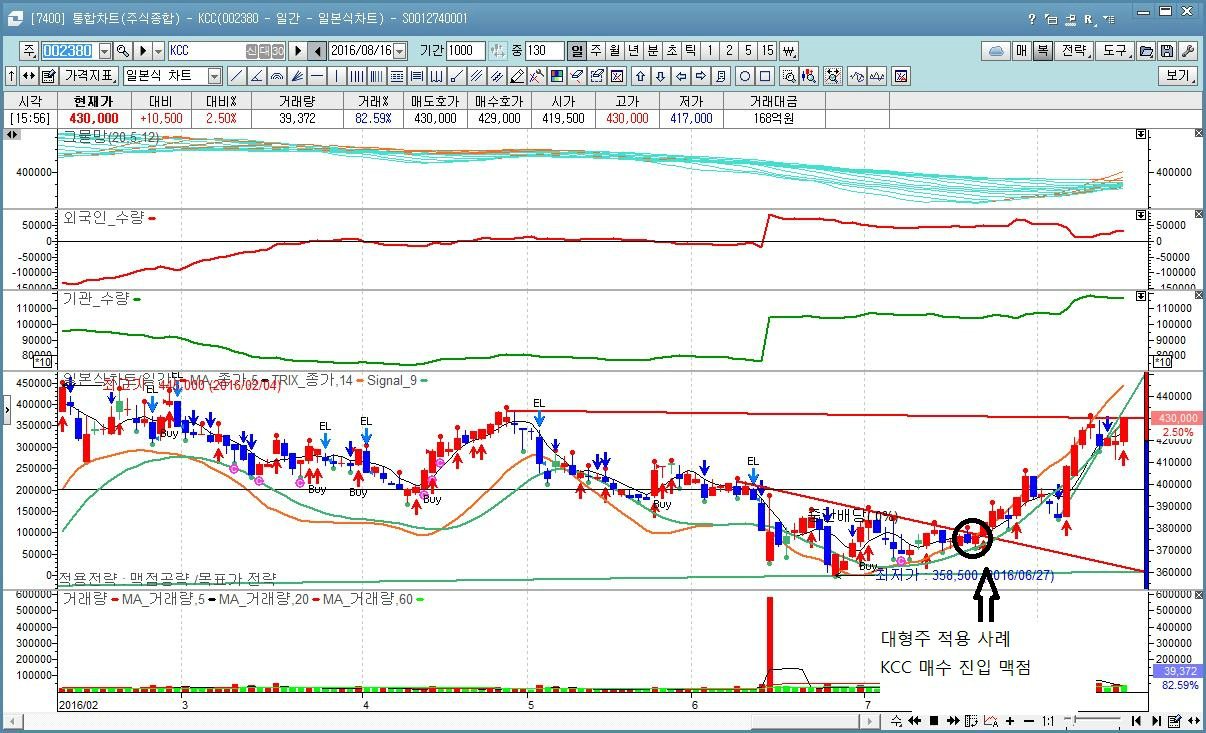Click the cloud icon in the toolbar

(996, 51)
